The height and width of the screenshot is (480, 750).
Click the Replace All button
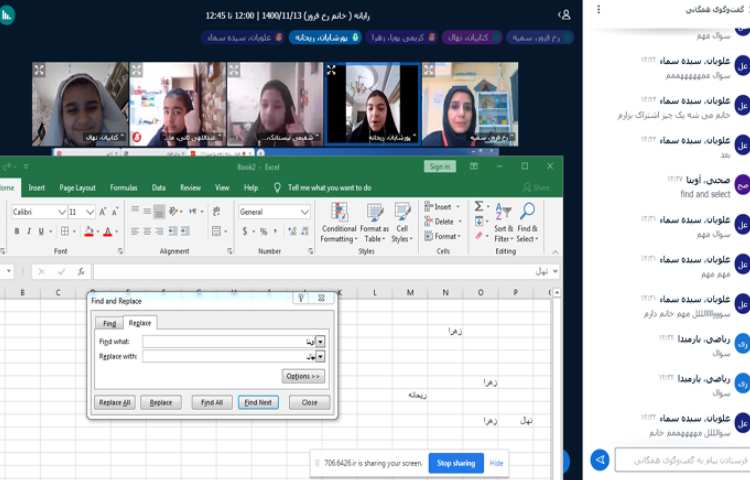point(114,402)
